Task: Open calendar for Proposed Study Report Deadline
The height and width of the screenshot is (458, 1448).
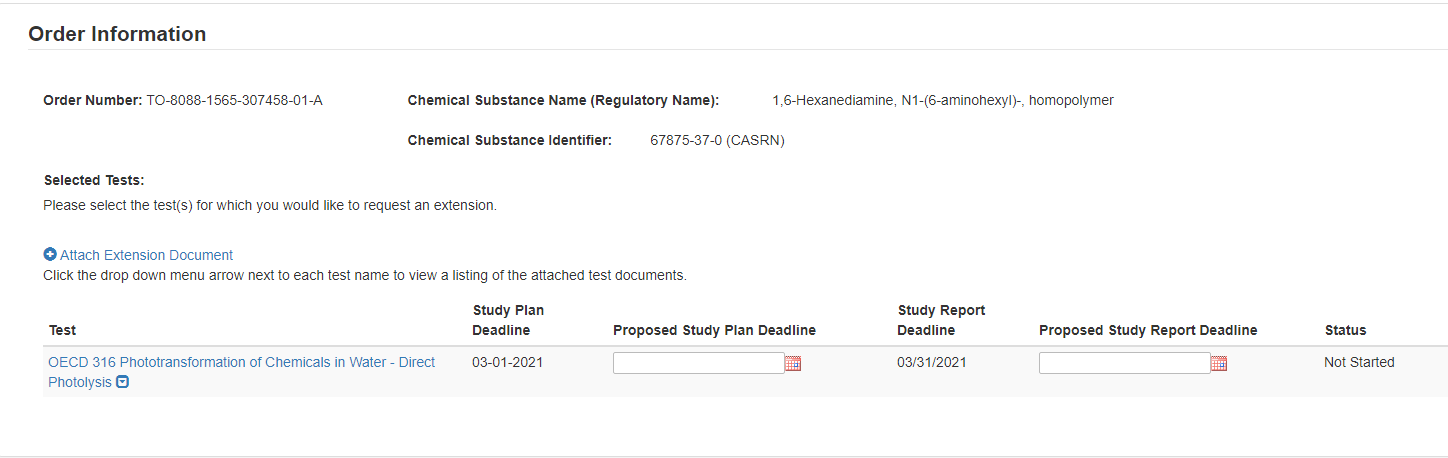Action: [x=1219, y=364]
